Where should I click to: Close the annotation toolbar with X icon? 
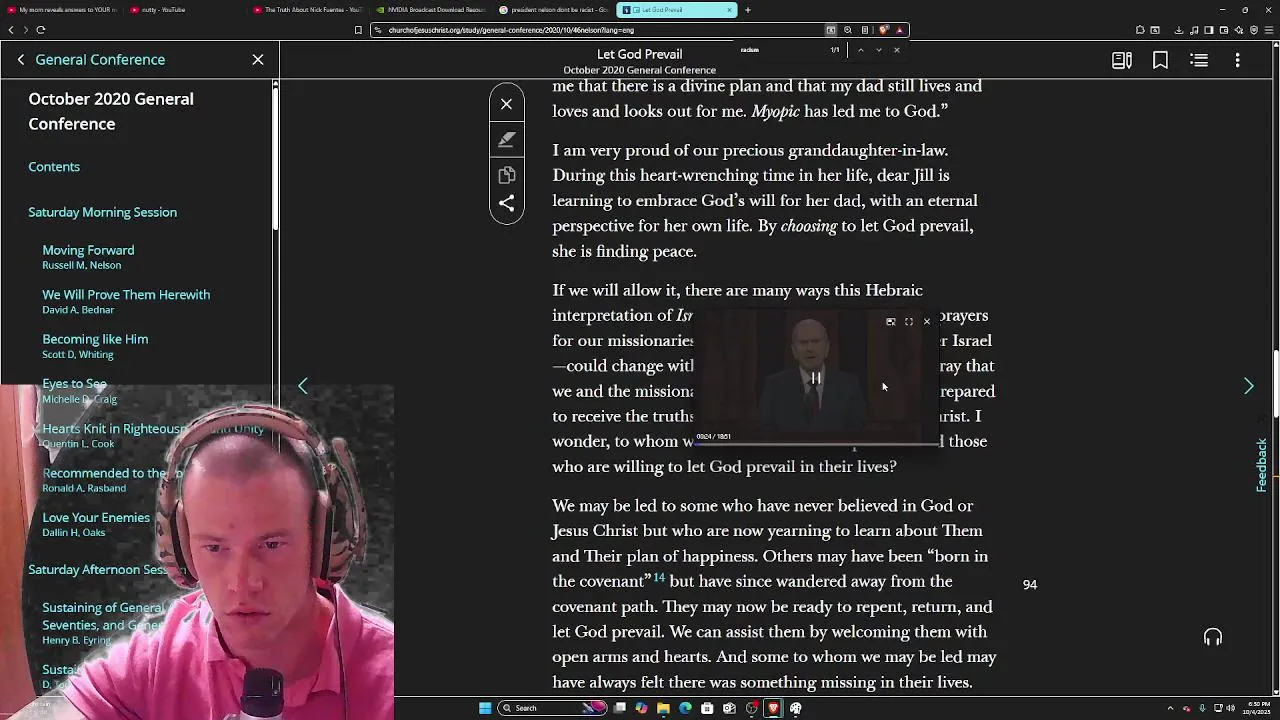point(506,104)
